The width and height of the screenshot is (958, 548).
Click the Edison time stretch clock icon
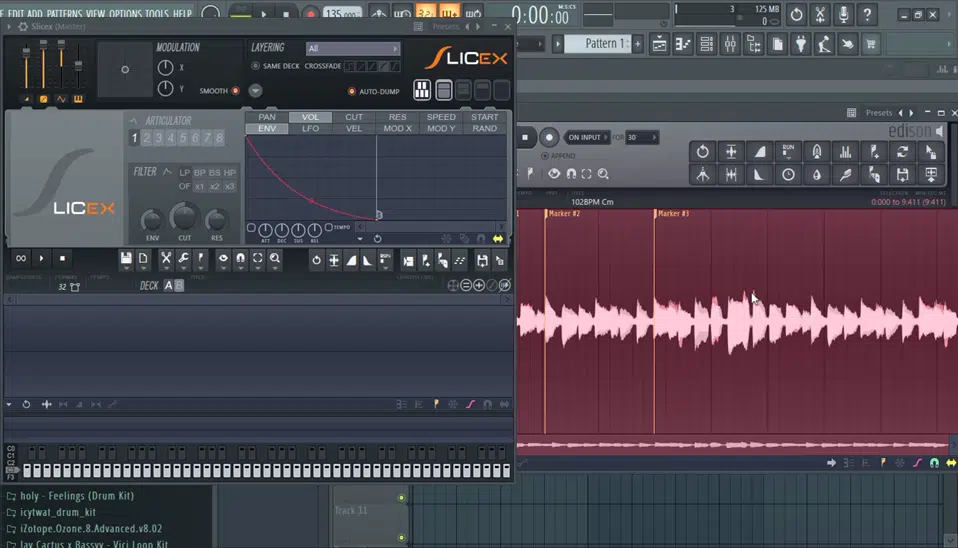[x=788, y=175]
